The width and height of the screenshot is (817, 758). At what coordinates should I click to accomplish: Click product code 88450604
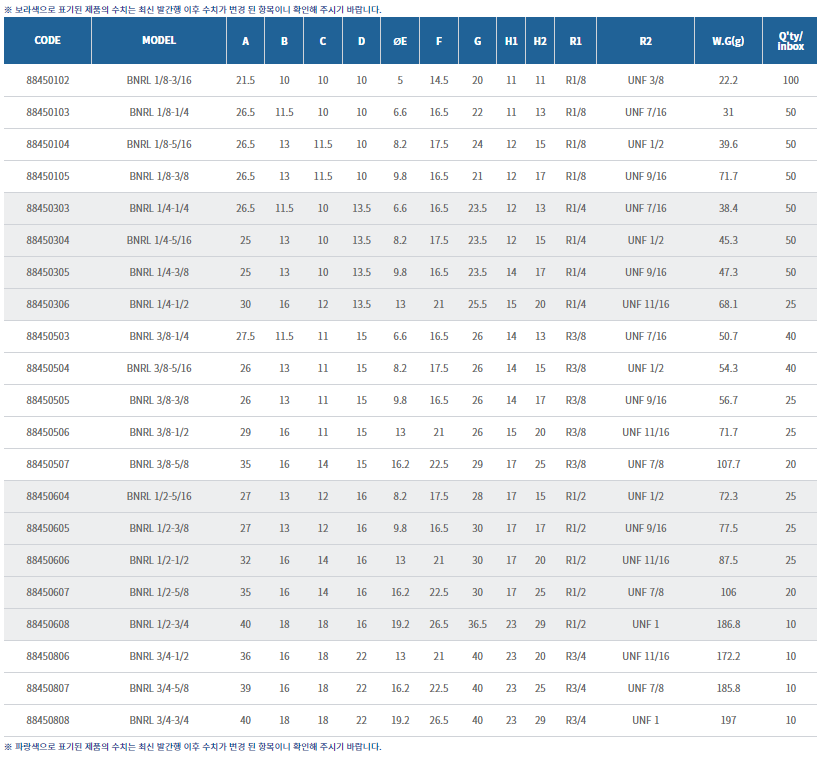point(47,496)
